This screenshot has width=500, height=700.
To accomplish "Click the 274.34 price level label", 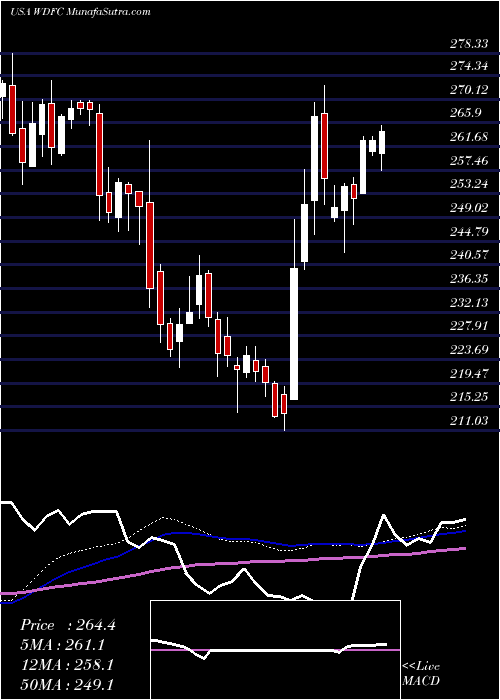I will pos(468,67).
